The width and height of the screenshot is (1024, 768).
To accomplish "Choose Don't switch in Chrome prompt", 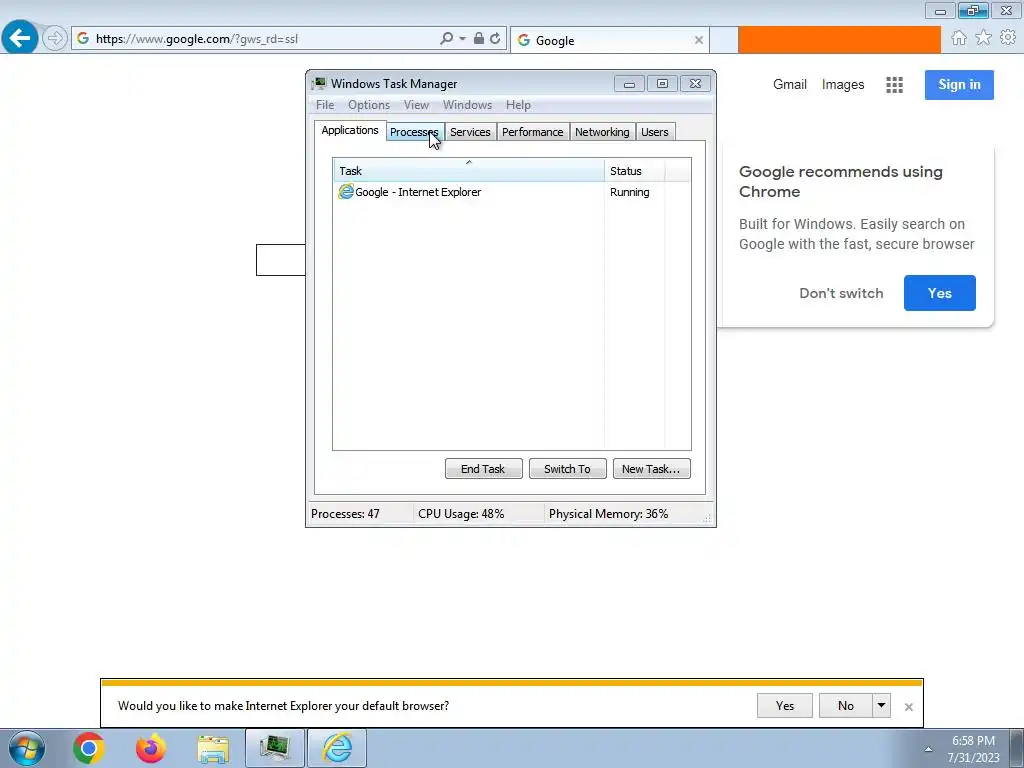I will pyautogui.click(x=841, y=293).
